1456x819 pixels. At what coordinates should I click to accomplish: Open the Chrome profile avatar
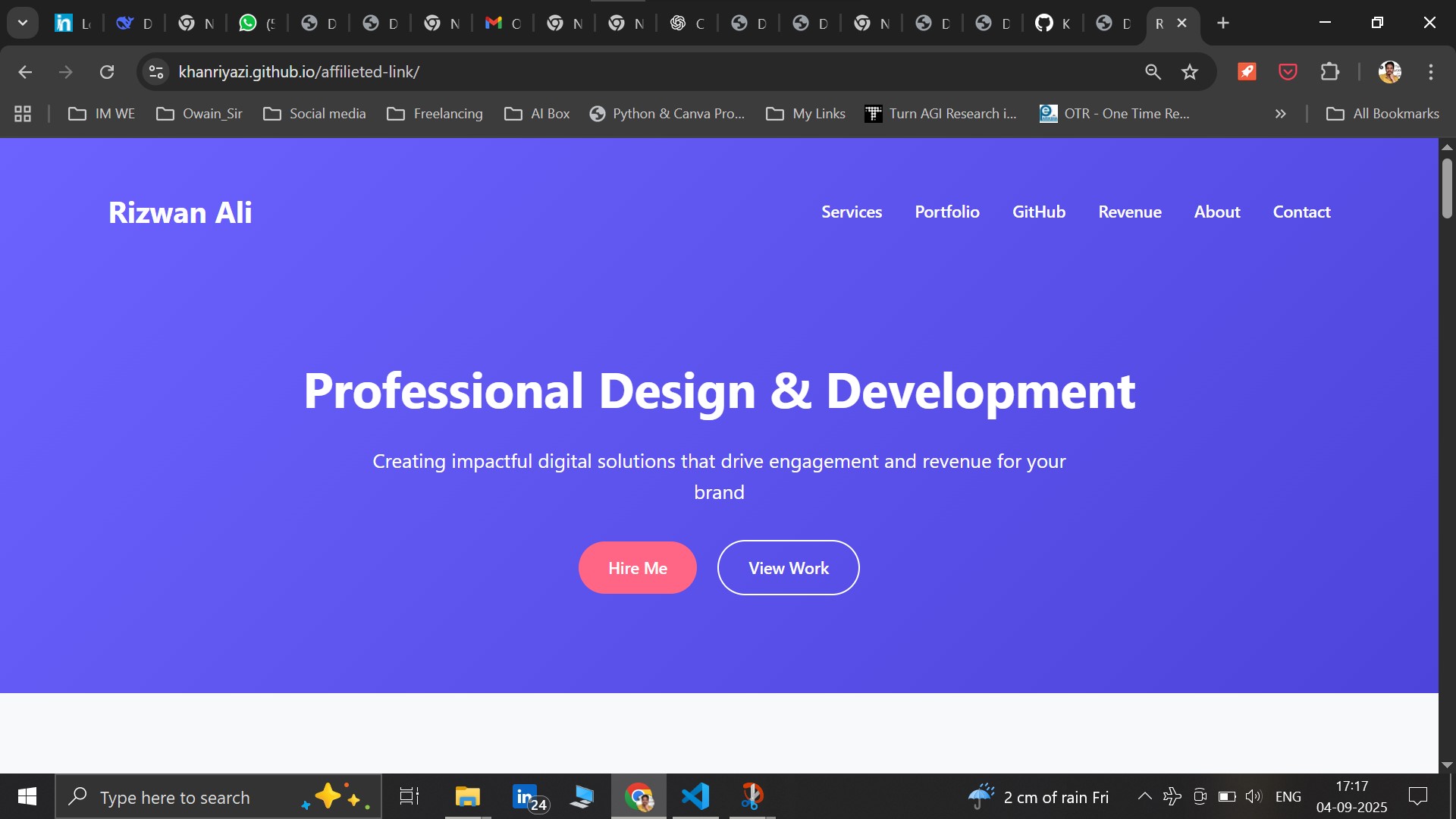(x=1389, y=72)
